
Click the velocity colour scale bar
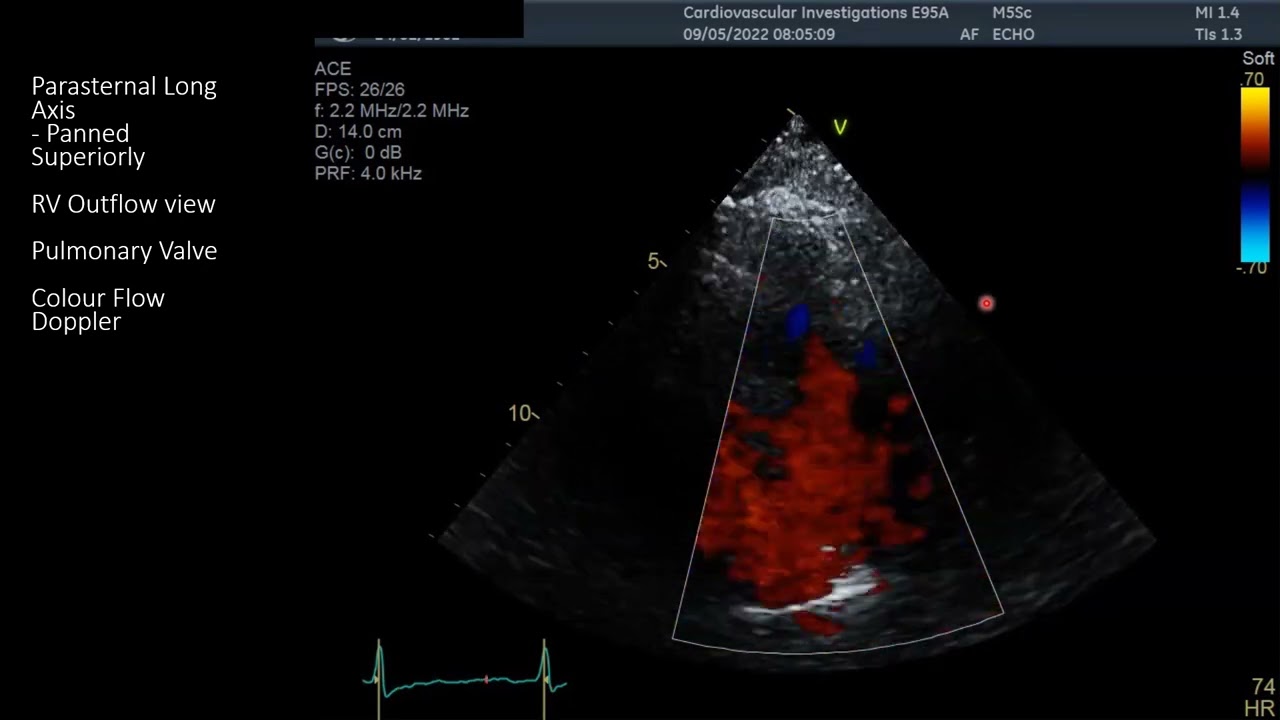(1253, 174)
